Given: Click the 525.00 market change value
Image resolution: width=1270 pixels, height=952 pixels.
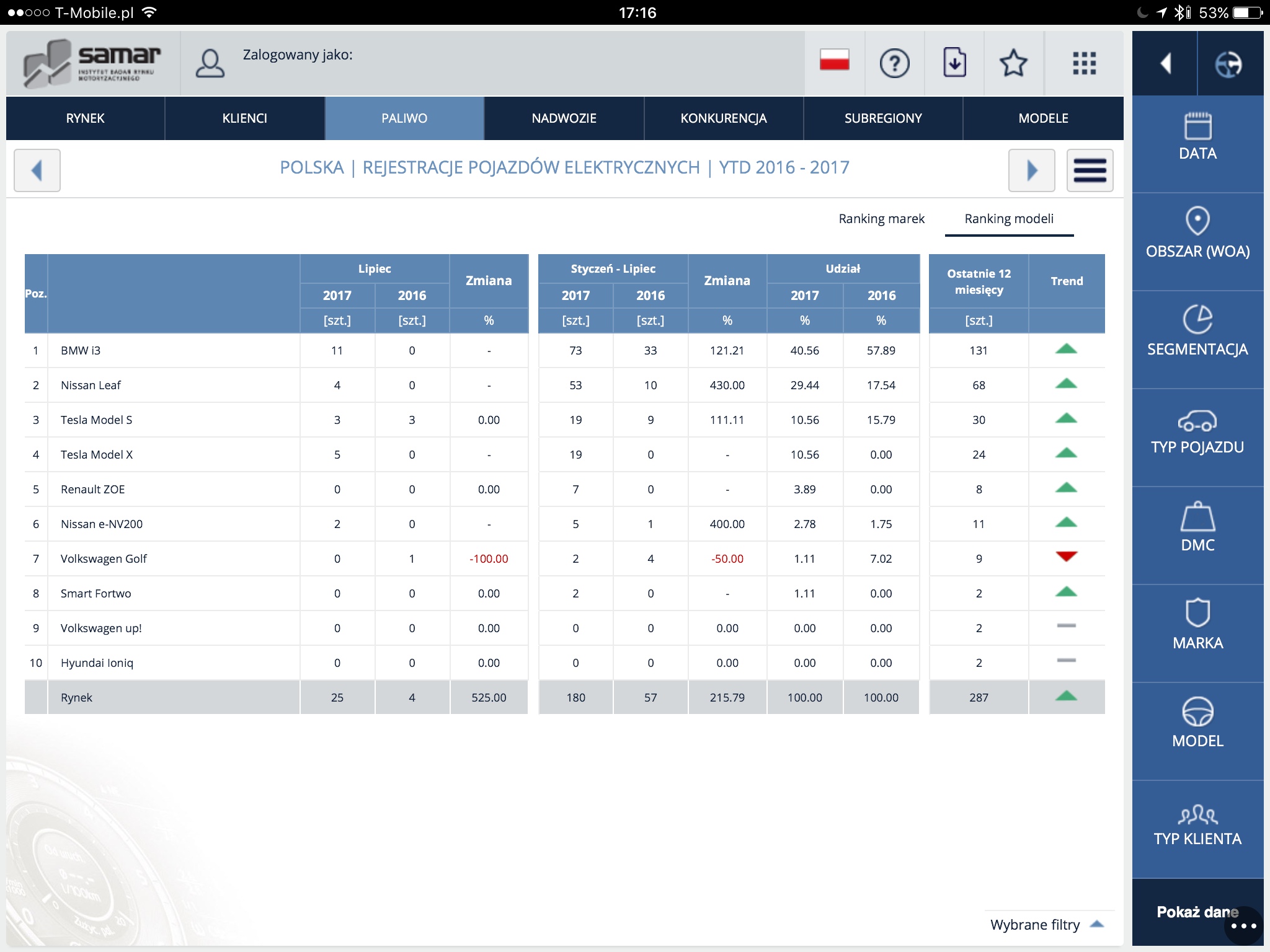Looking at the screenshot, I should click(489, 697).
